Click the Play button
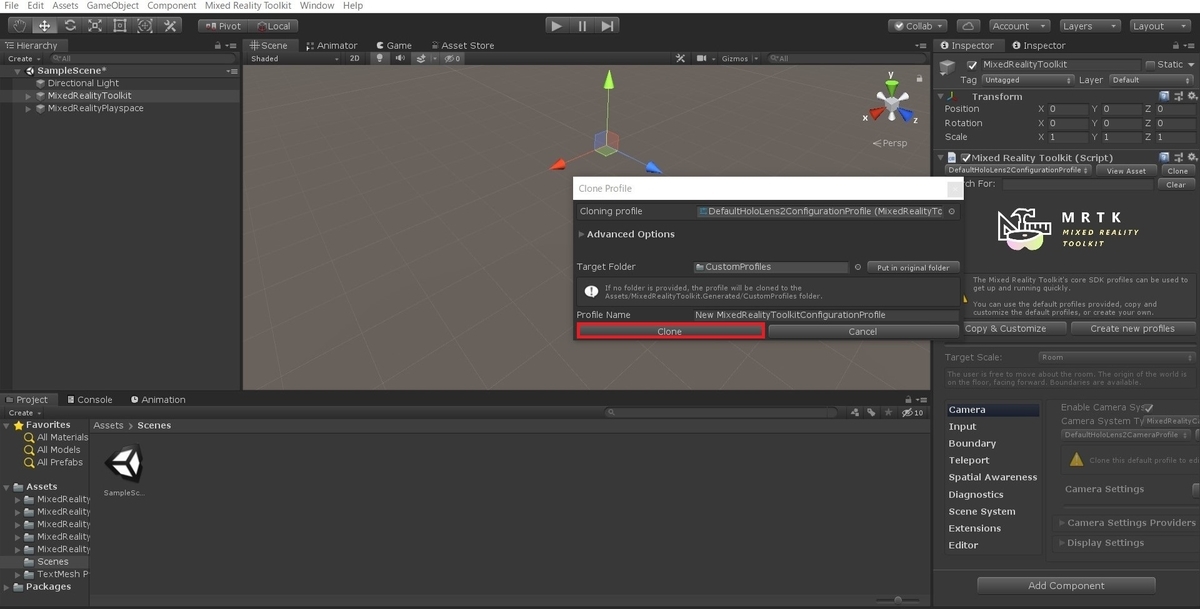This screenshot has height=609, width=1200. click(557, 26)
